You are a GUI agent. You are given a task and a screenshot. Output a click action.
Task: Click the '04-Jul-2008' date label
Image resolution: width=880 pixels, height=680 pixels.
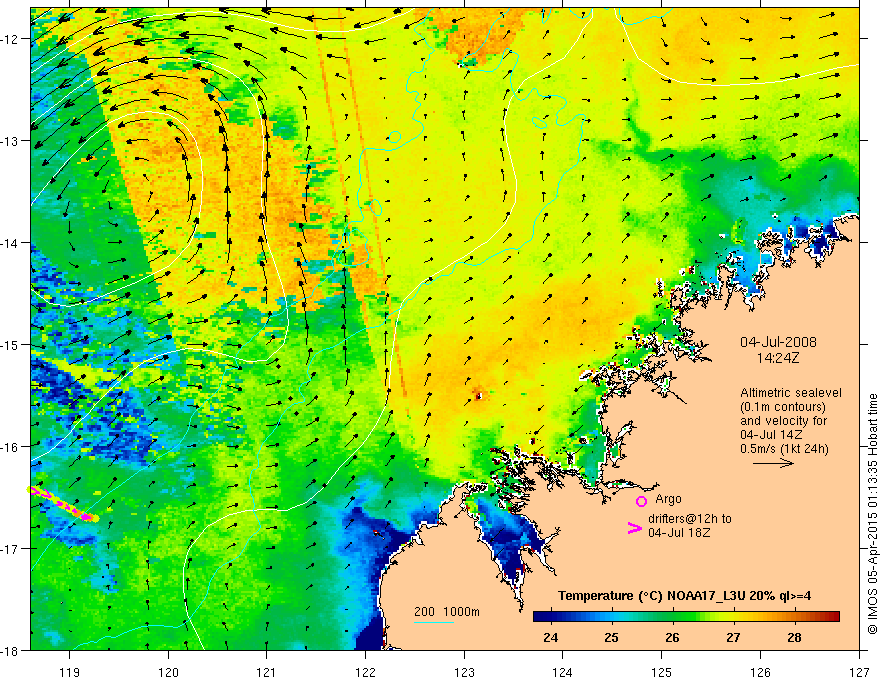click(x=778, y=342)
